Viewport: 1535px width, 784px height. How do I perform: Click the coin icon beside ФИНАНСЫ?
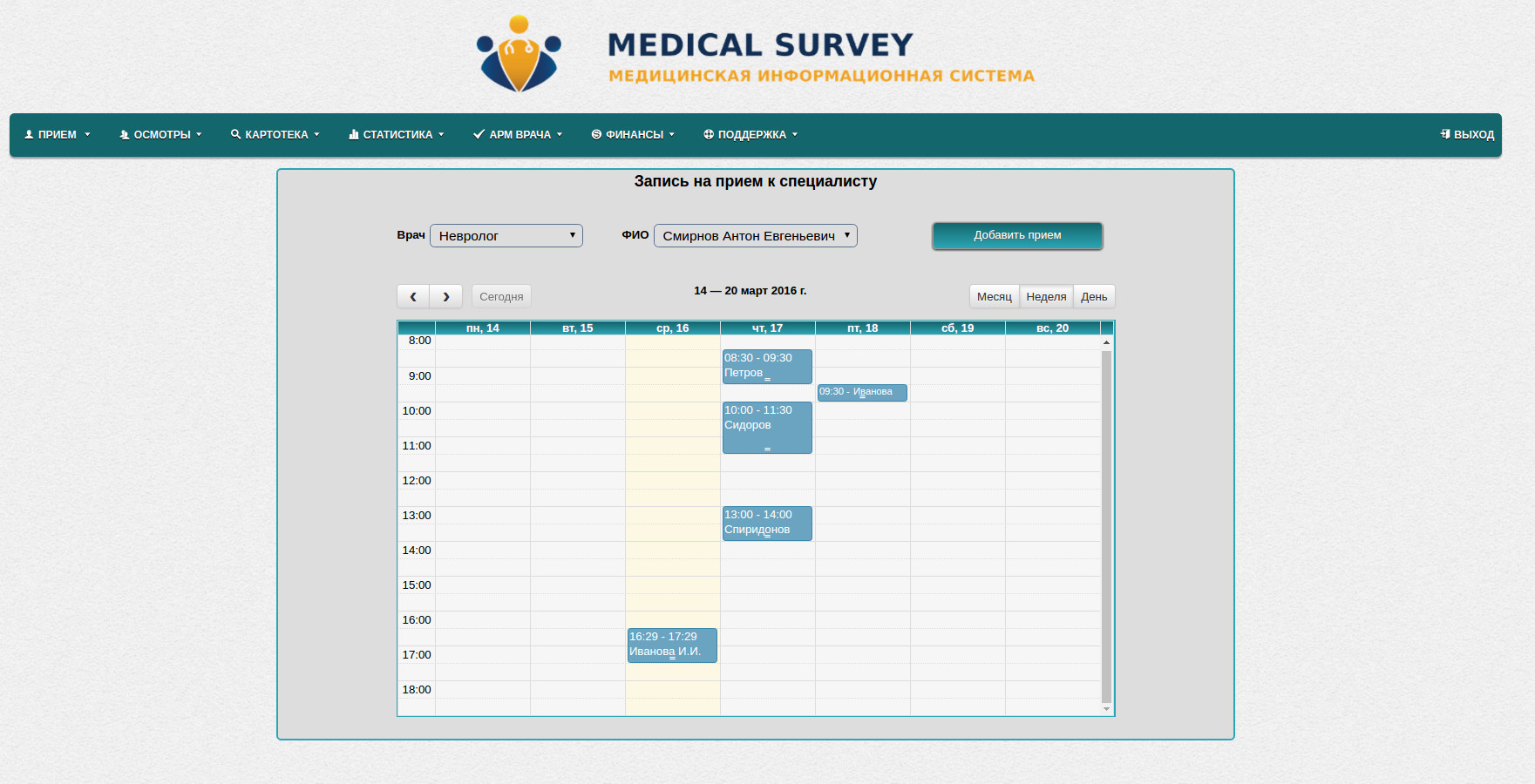pos(596,134)
